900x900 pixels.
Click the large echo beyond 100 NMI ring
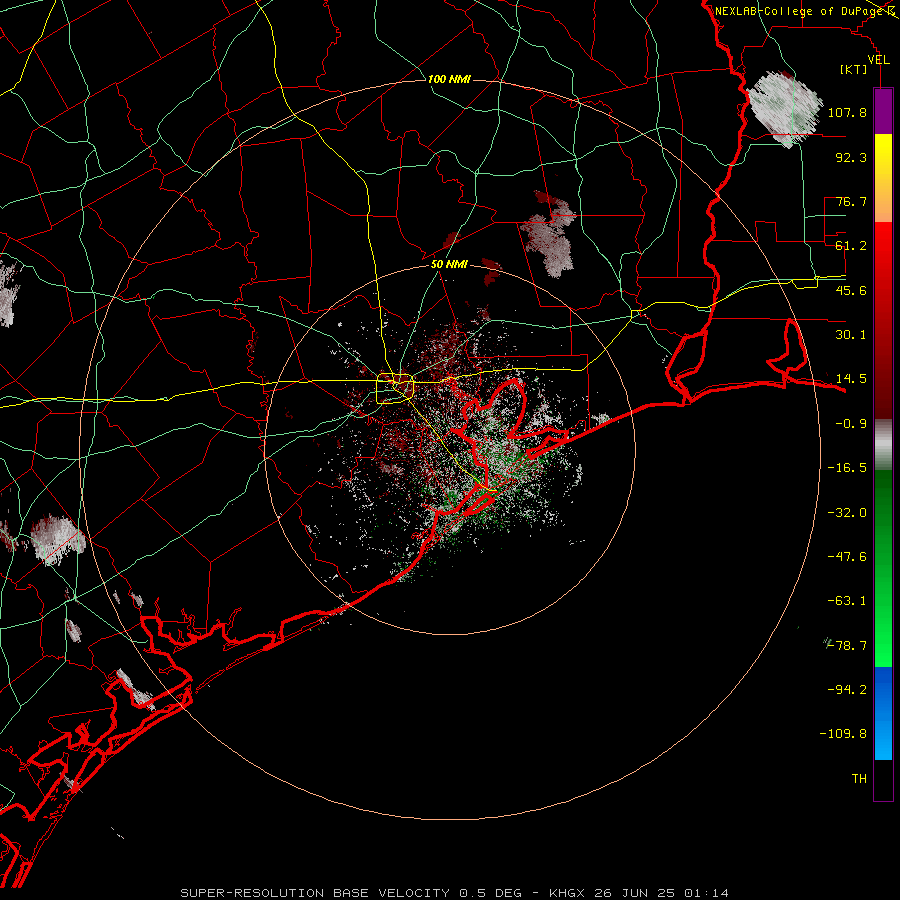point(785,109)
